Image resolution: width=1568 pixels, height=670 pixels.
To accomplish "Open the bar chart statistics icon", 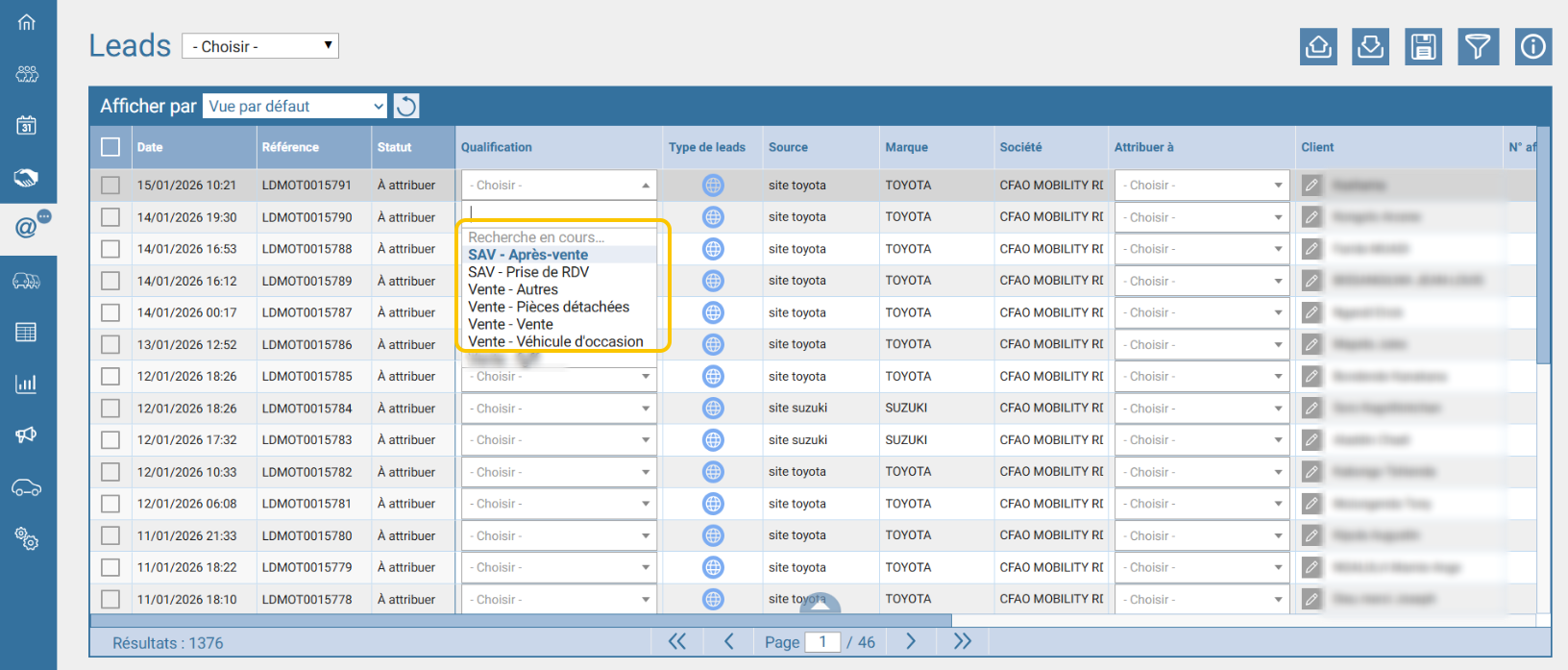I will click(x=27, y=384).
